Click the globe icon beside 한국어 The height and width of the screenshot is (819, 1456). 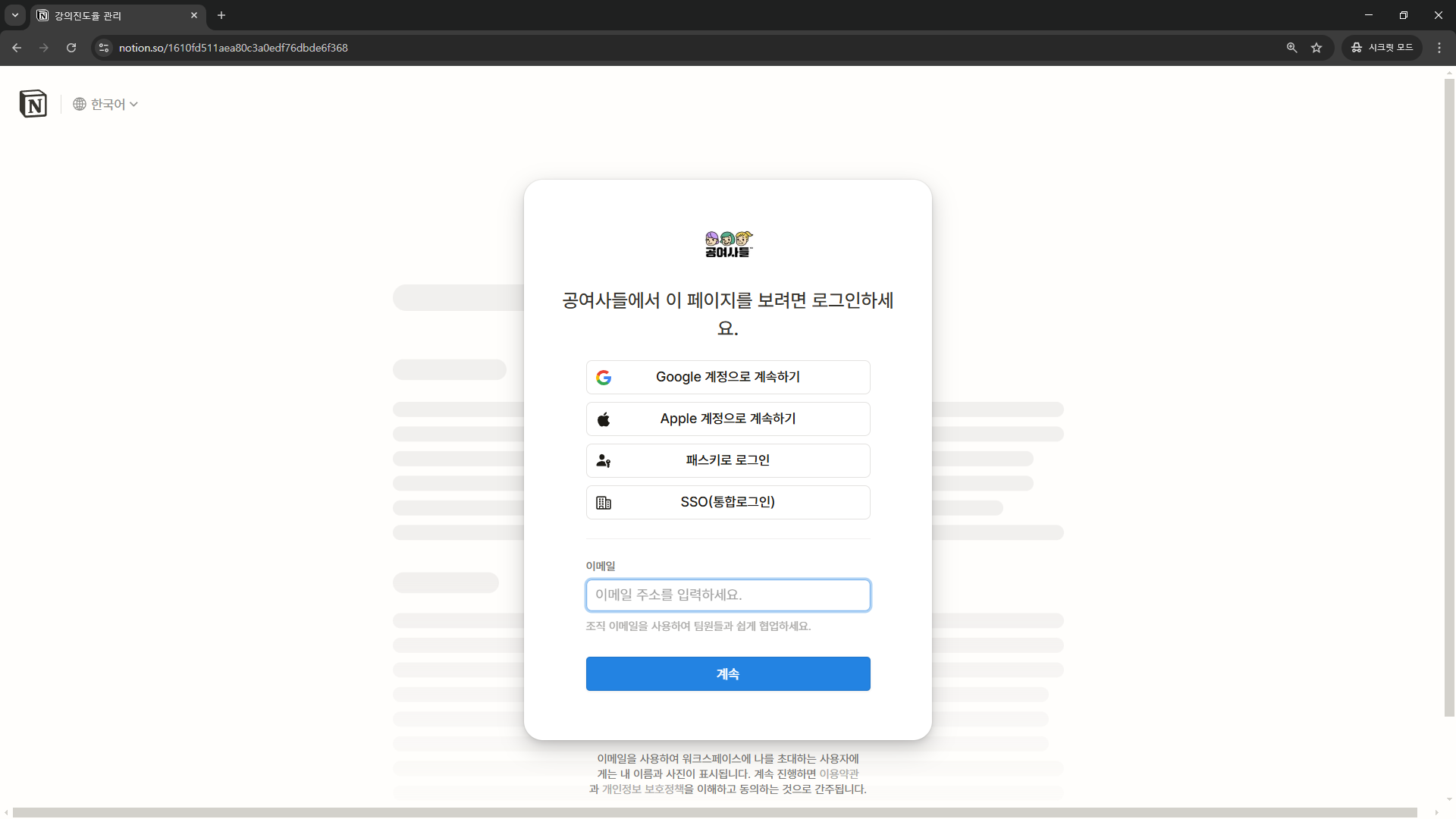click(79, 104)
